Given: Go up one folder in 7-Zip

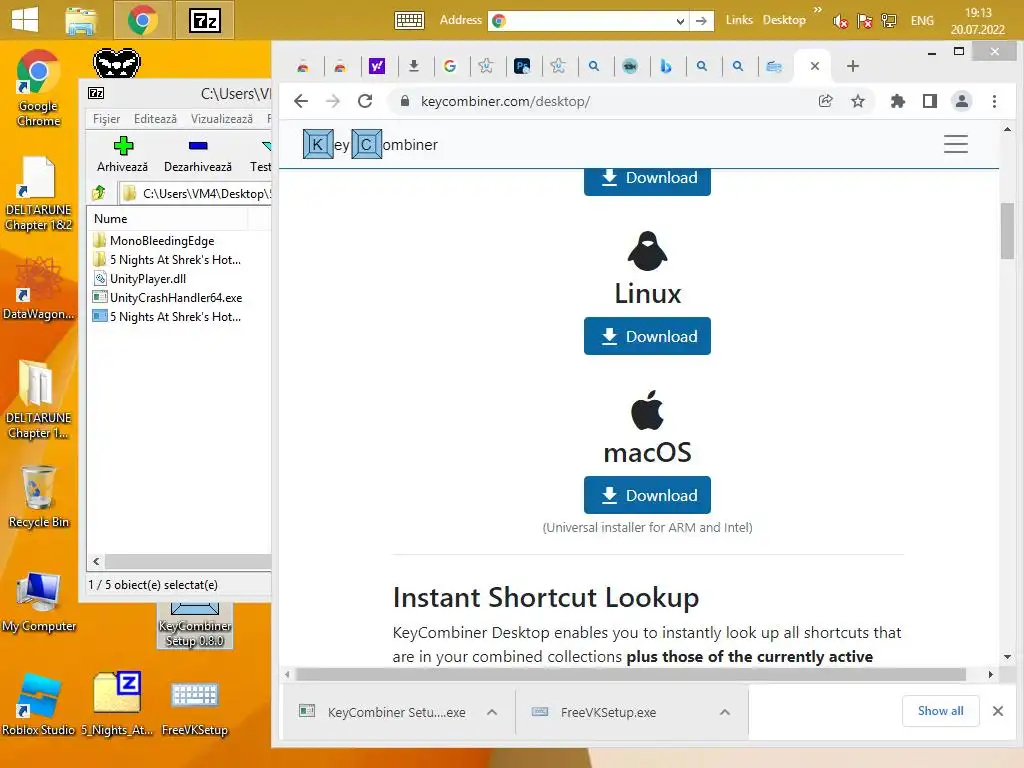Looking at the screenshot, I should click(99, 193).
